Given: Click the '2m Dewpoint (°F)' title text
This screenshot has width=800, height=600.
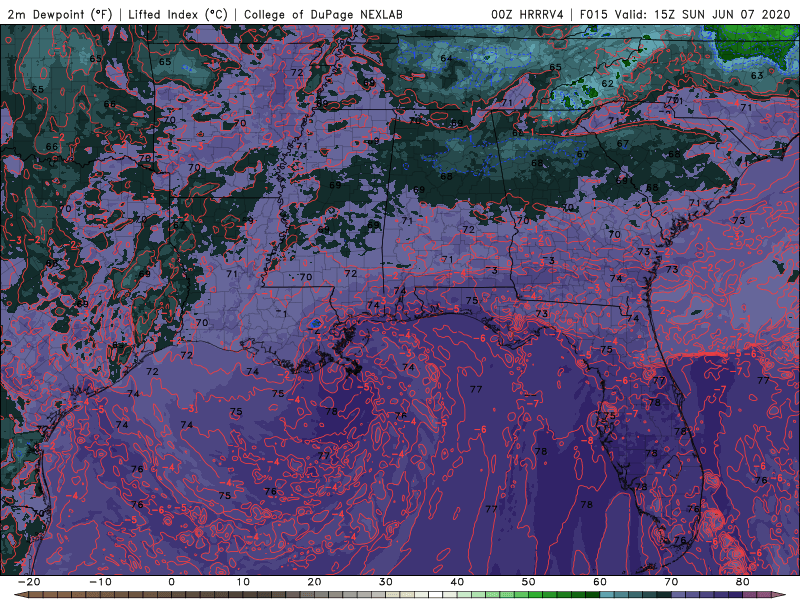Looking at the screenshot, I should (x=60, y=14).
